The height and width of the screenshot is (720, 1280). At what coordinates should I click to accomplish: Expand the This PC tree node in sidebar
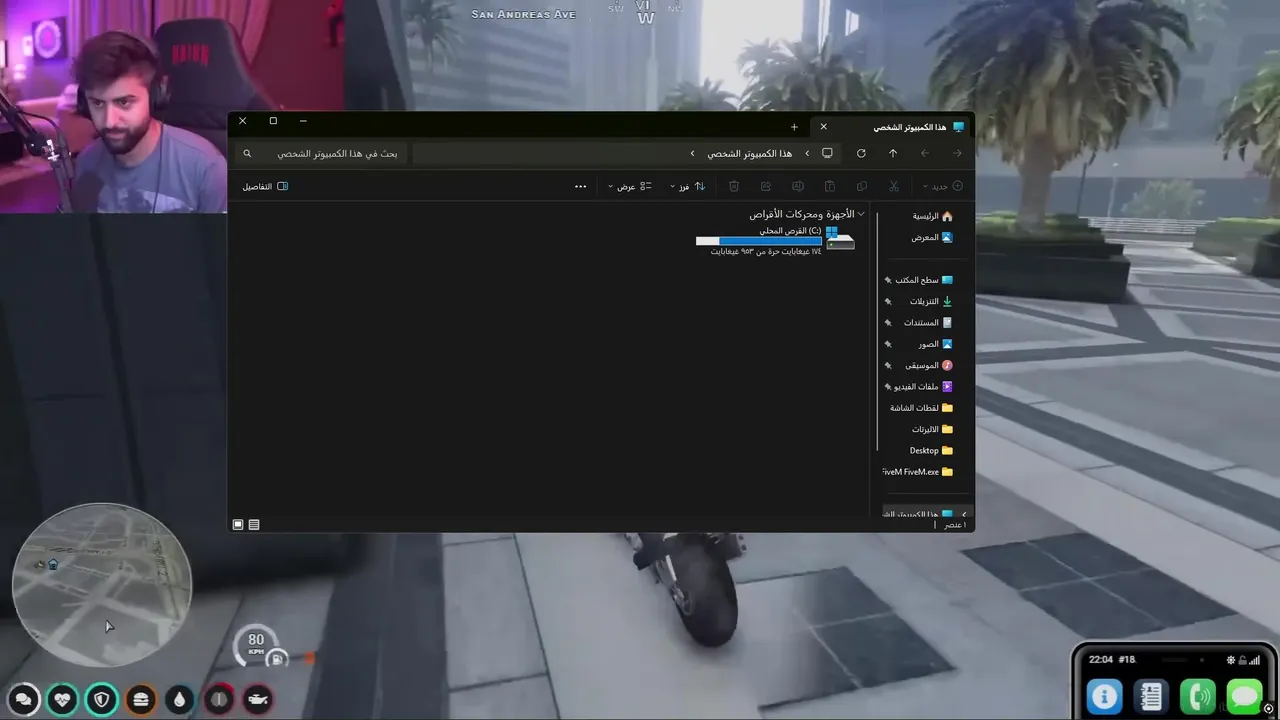964,514
